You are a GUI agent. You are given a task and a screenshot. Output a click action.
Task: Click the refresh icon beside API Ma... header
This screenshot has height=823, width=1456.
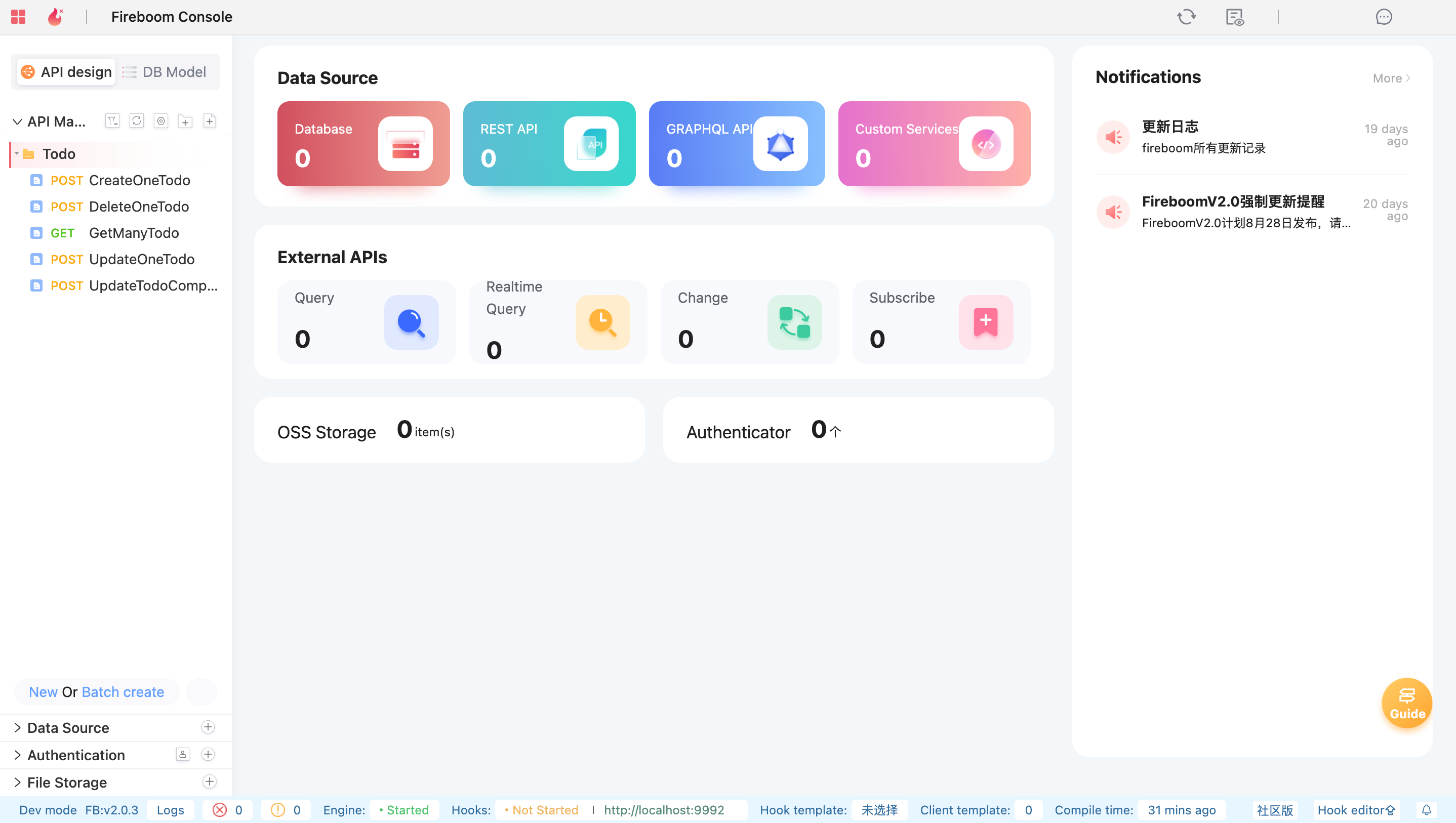(137, 121)
